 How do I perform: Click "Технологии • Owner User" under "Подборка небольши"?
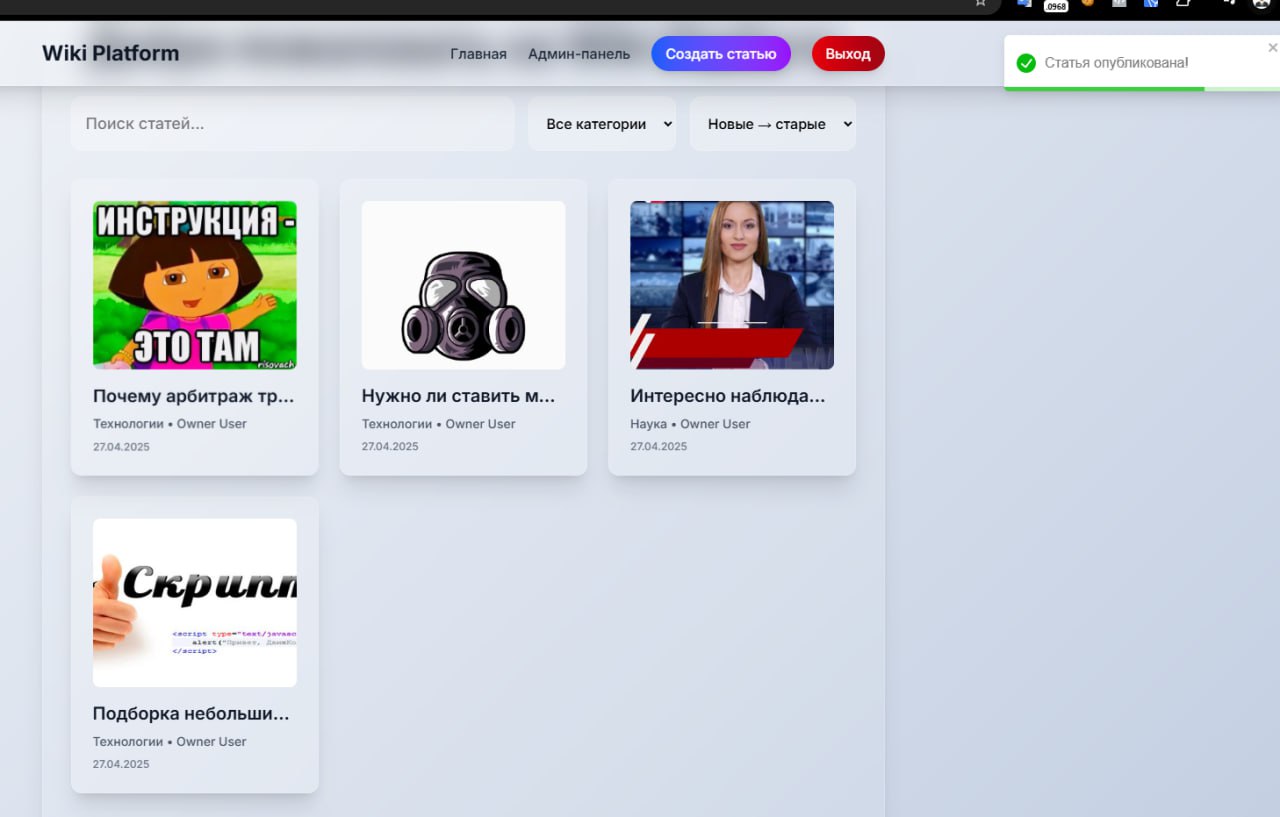(170, 742)
